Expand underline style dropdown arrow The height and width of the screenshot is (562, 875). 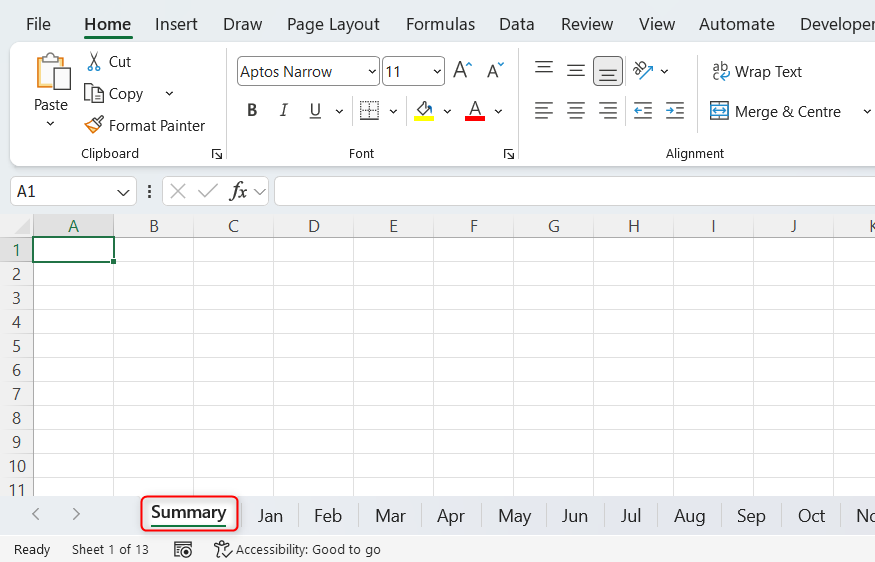339,111
